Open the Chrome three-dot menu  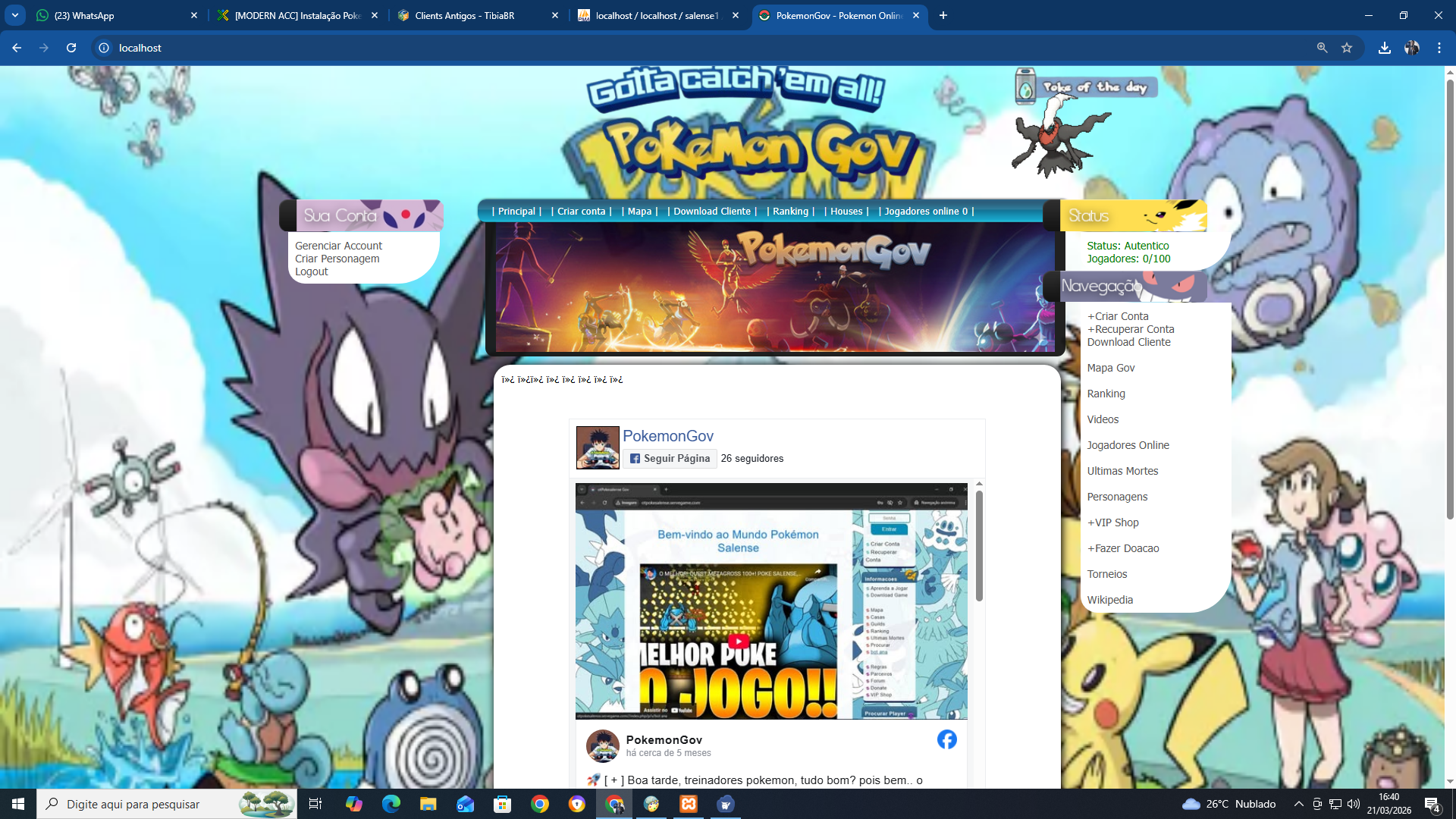point(1439,48)
